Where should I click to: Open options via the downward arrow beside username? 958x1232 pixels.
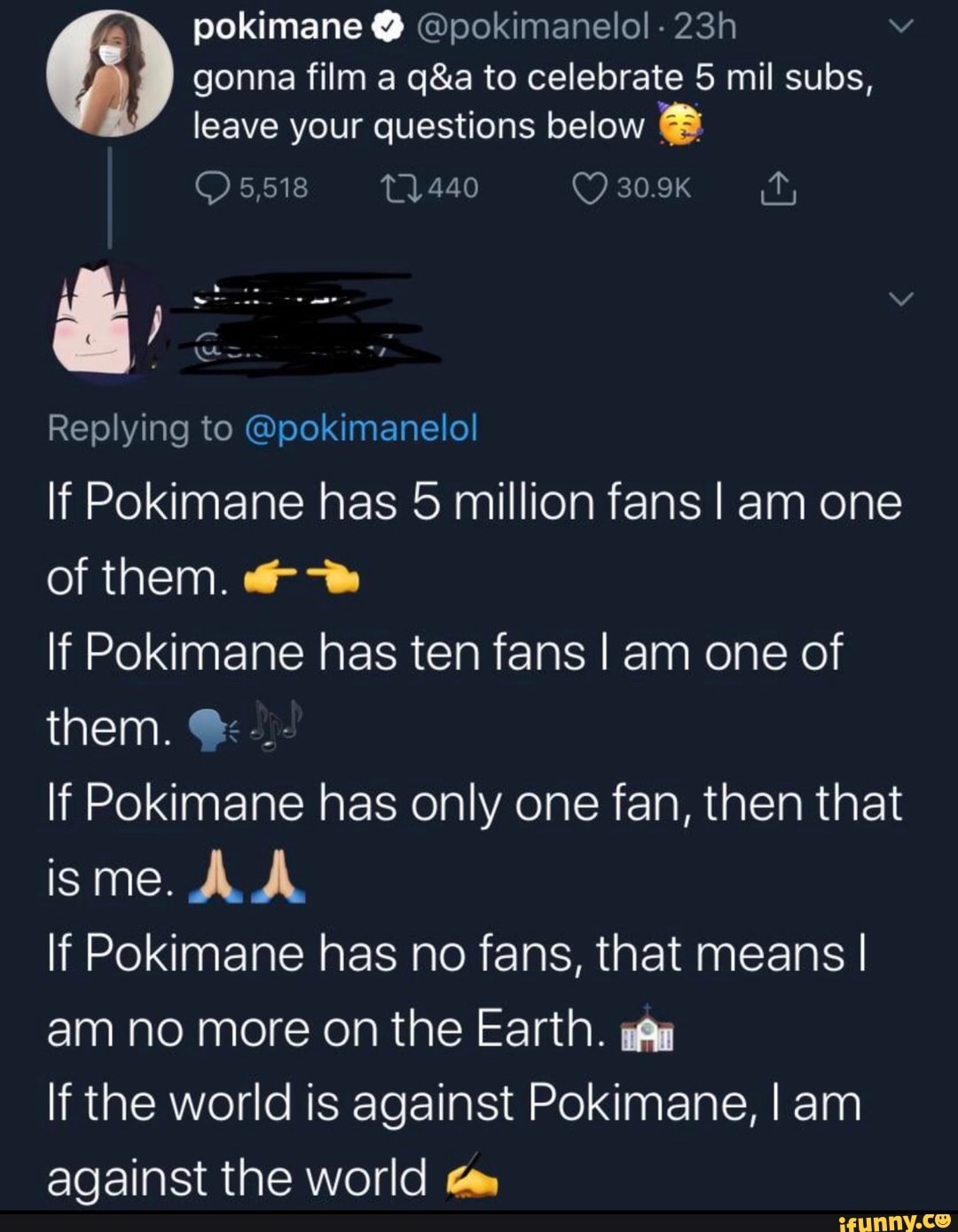coord(901,25)
